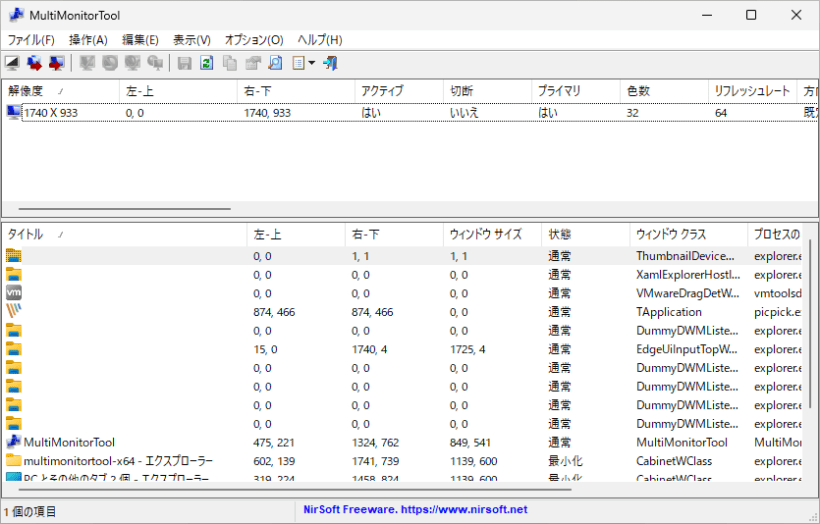The image size is (820, 524).
Task: Sort monitors by アクティブ column header
Action: tap(399, 91)
